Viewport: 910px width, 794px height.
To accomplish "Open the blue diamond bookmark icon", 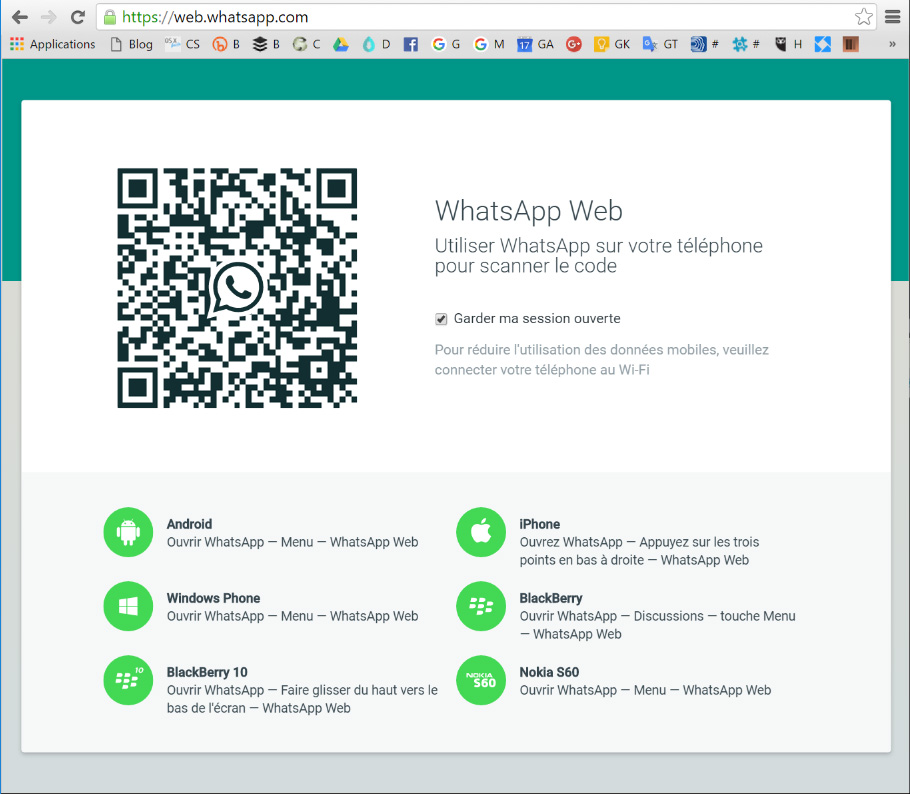I will point(822,44).
